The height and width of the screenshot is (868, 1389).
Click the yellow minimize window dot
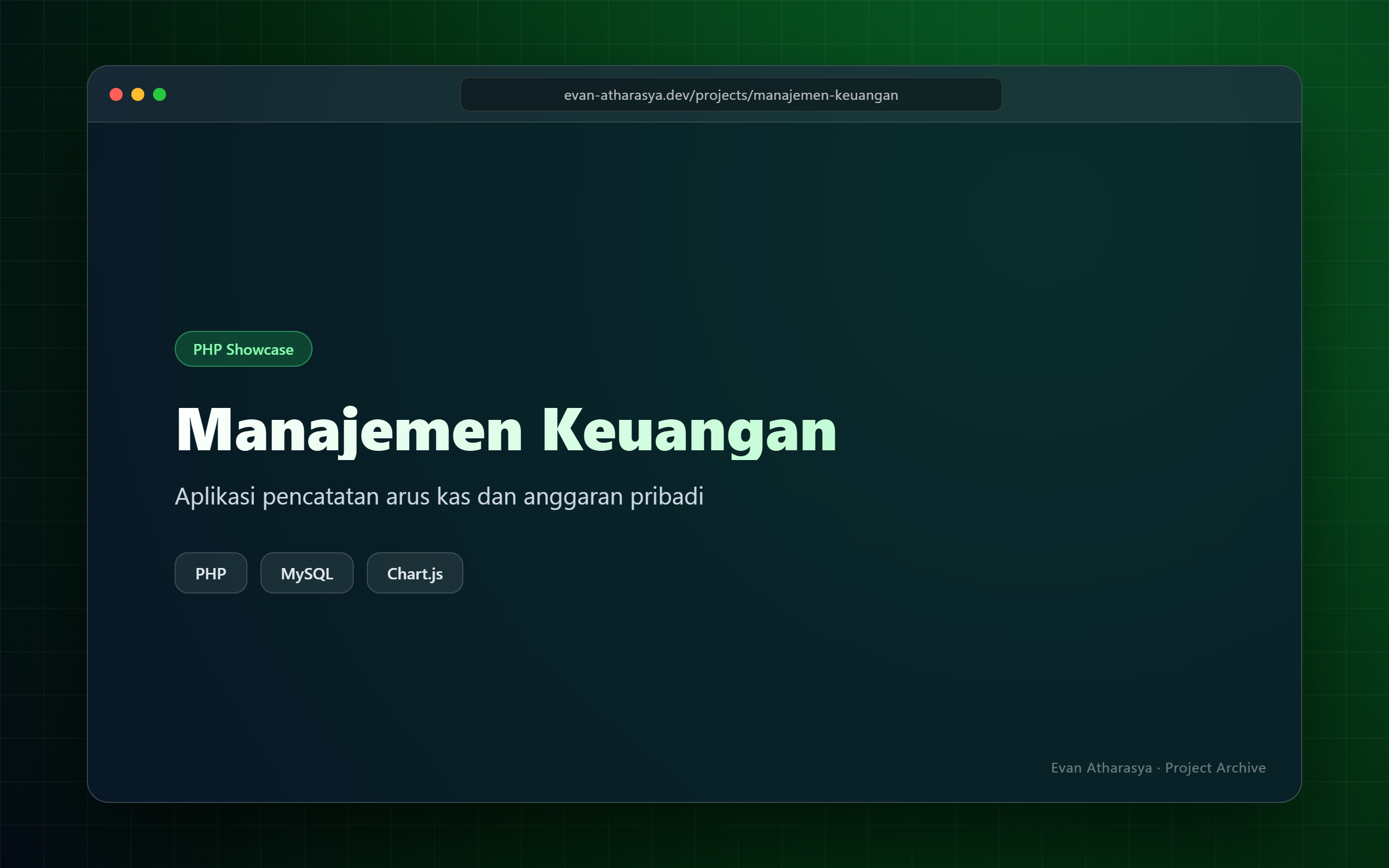138,94
